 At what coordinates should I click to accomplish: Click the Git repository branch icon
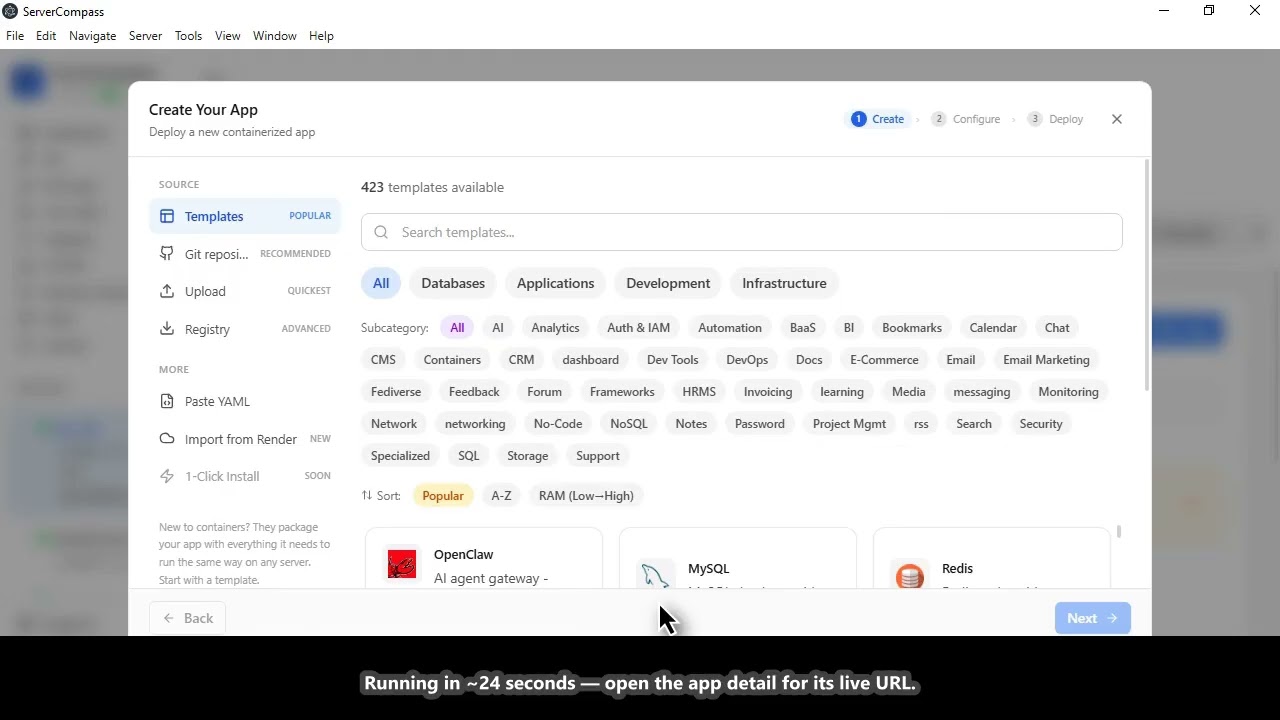(x=167, y=254)
